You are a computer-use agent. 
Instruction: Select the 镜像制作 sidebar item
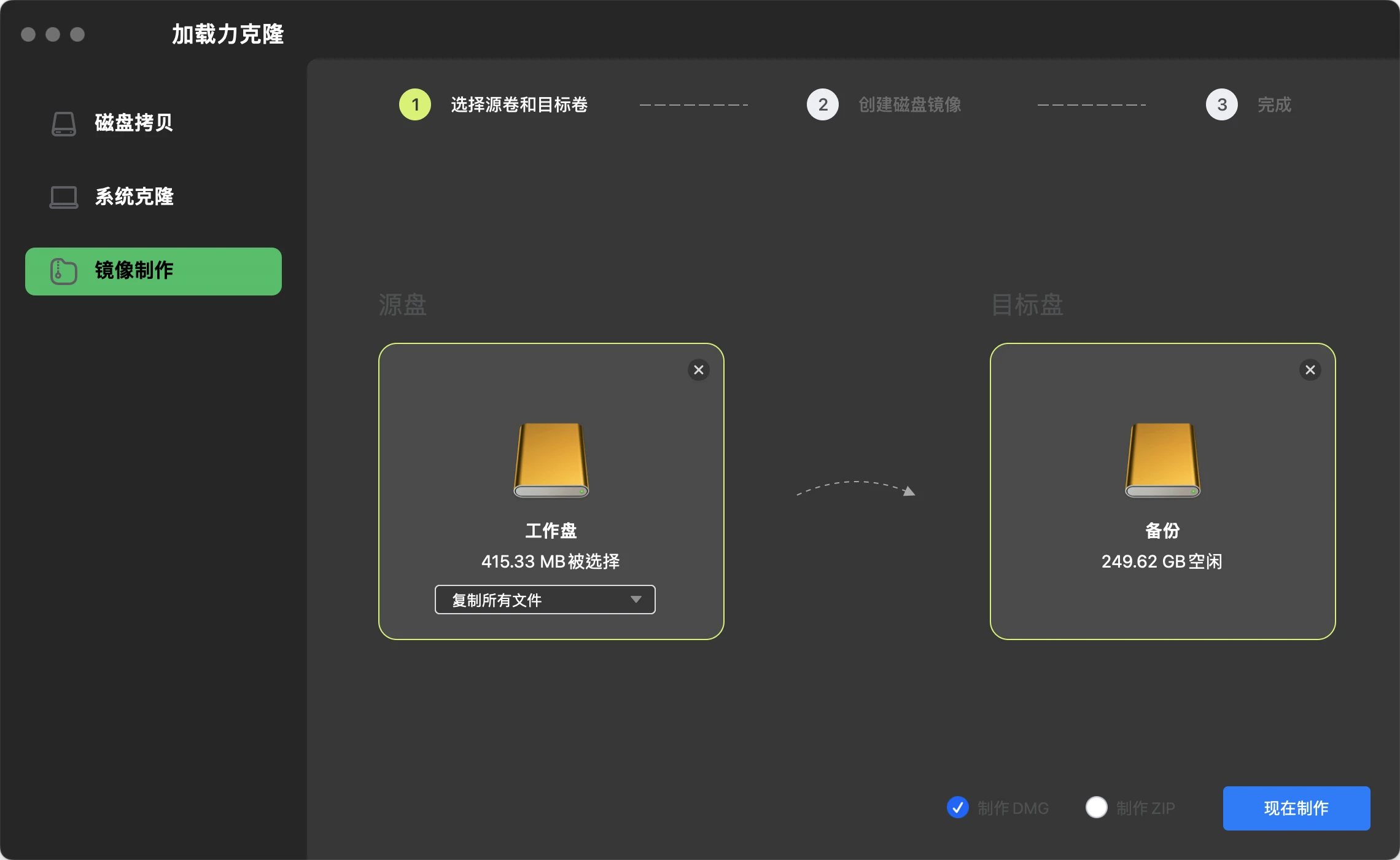click(x=154, y=271)
